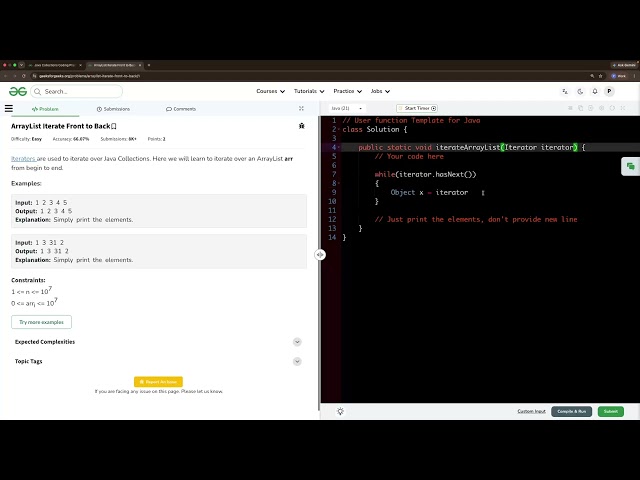640x480 pixels.
Task: Switch to the first browser tab
Action: pos(55,65)
